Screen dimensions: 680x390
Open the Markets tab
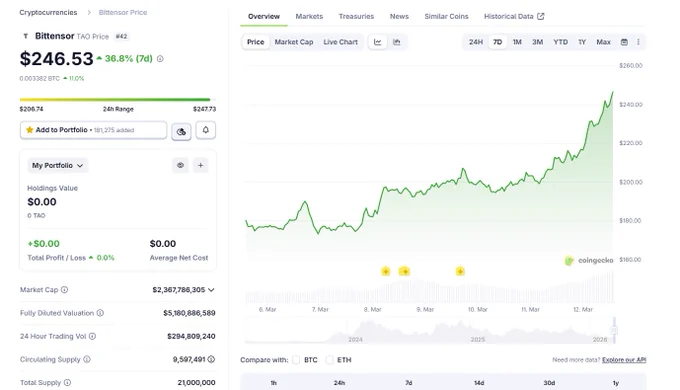click(309, 16)
